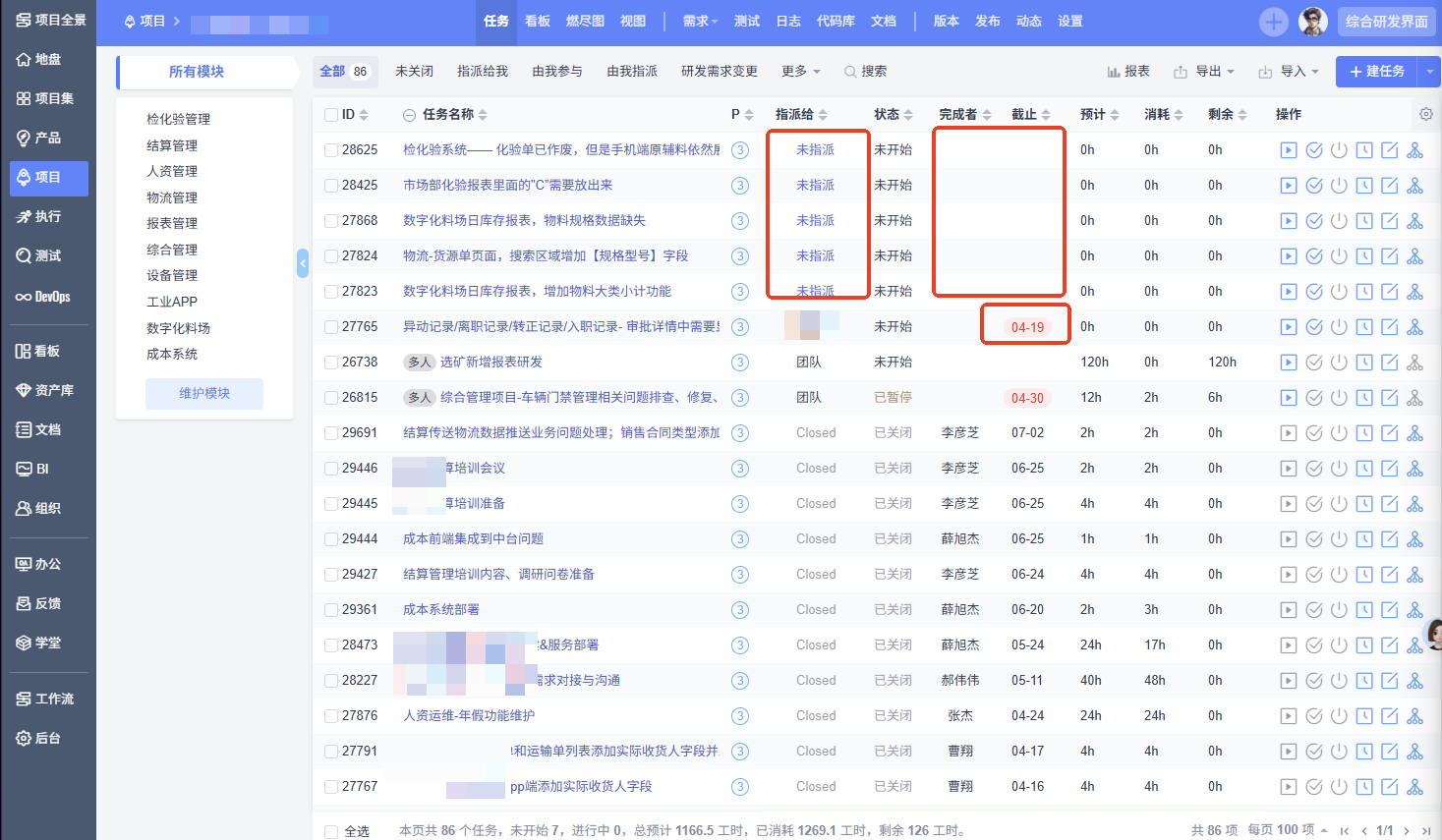Open the user avatar menu
1442x840 pixels.
click(1313, 21)
